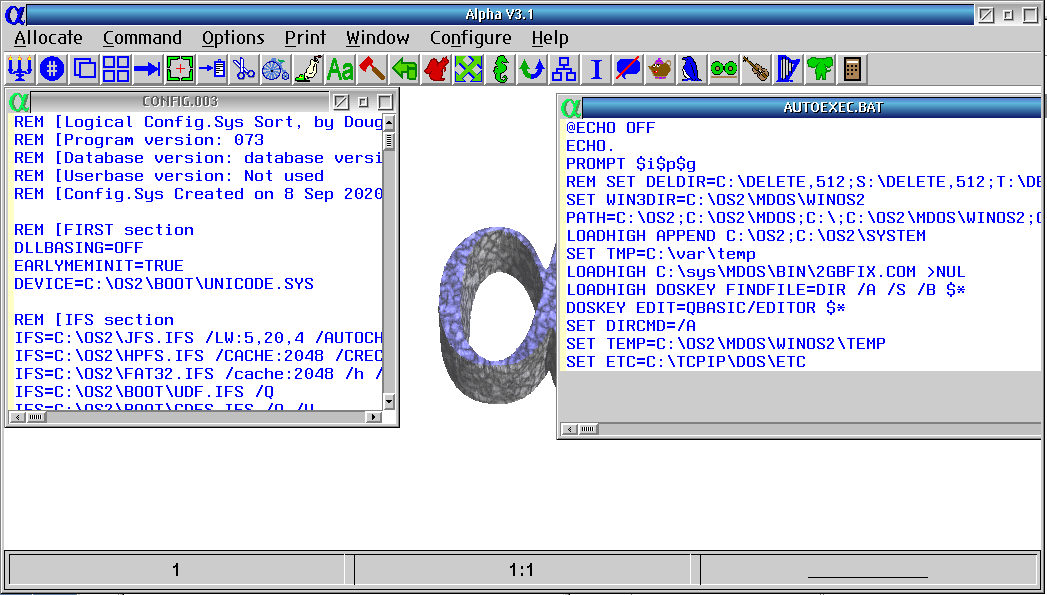Screen dimensions: 1047x595
Task: Click the blue I-beam cursor icon
Action: click(x=596, y=69)
